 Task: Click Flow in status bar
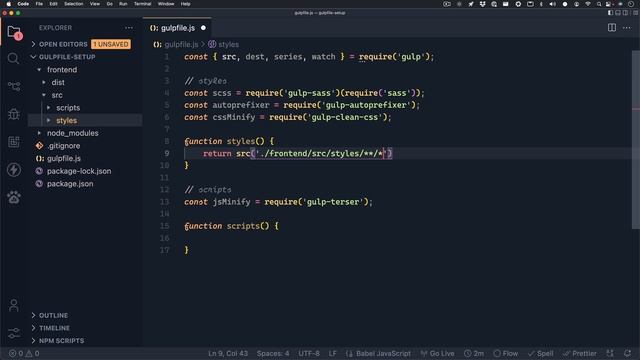click(x=506, y=353)
